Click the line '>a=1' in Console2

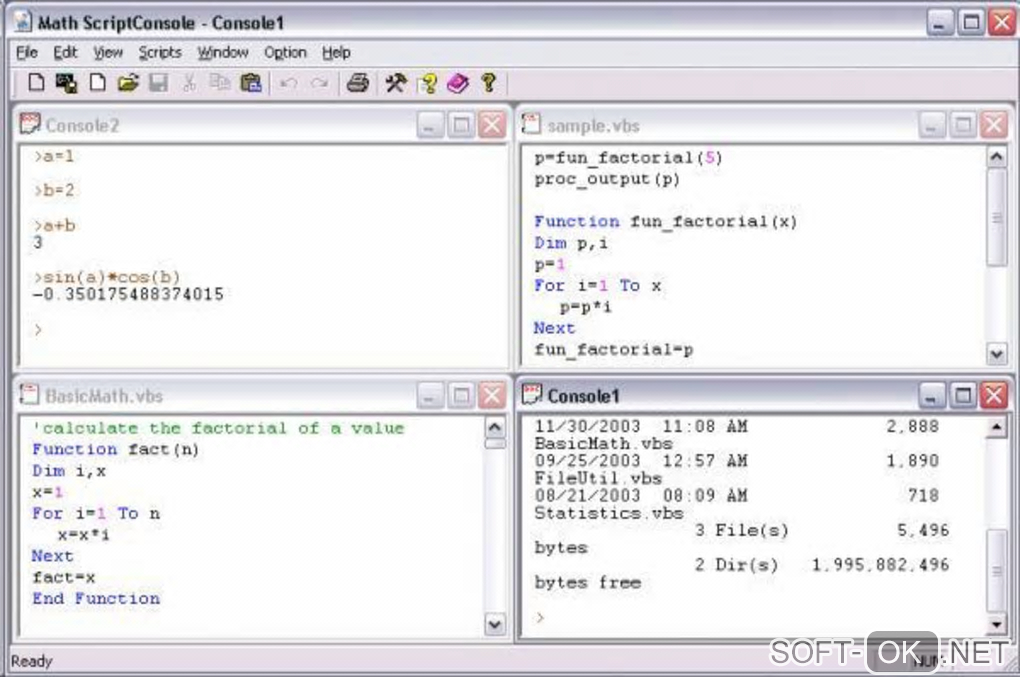(x=54, y=156)
